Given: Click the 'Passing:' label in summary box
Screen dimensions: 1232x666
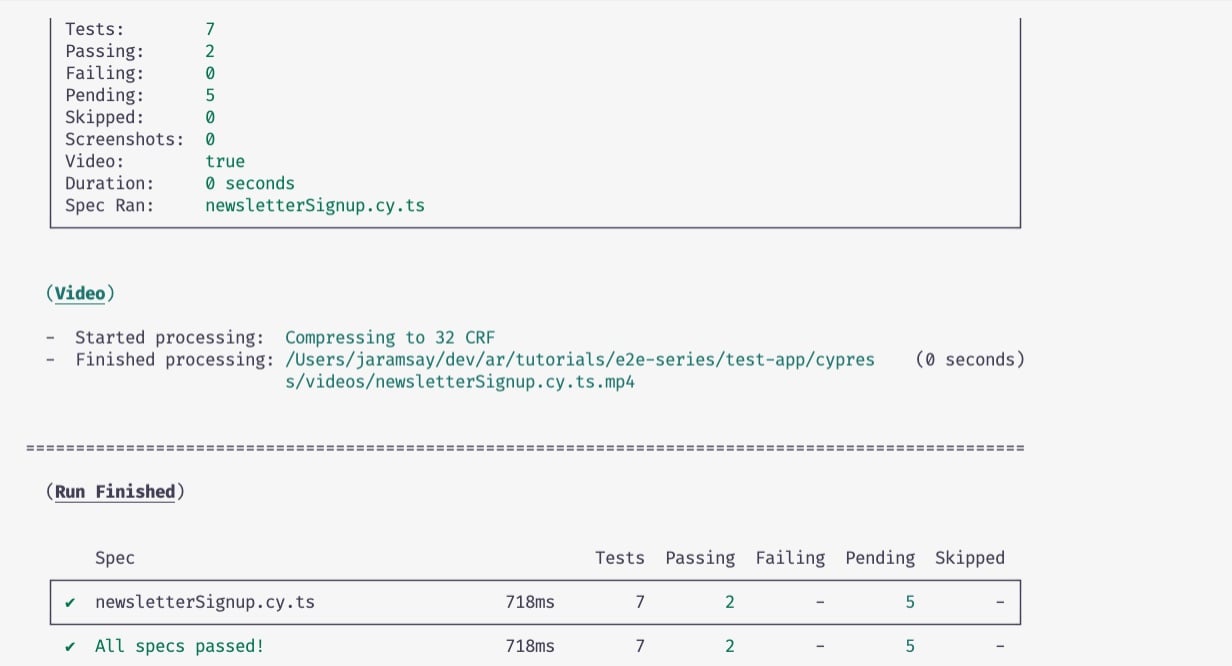Looking at the screenshot, I should [105, 51].
